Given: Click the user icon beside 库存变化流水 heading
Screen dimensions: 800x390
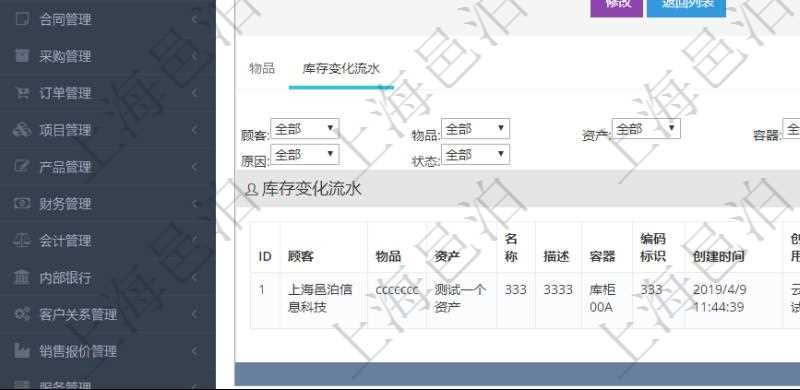Looking at the screenshot, I should [x=251, y=190].
